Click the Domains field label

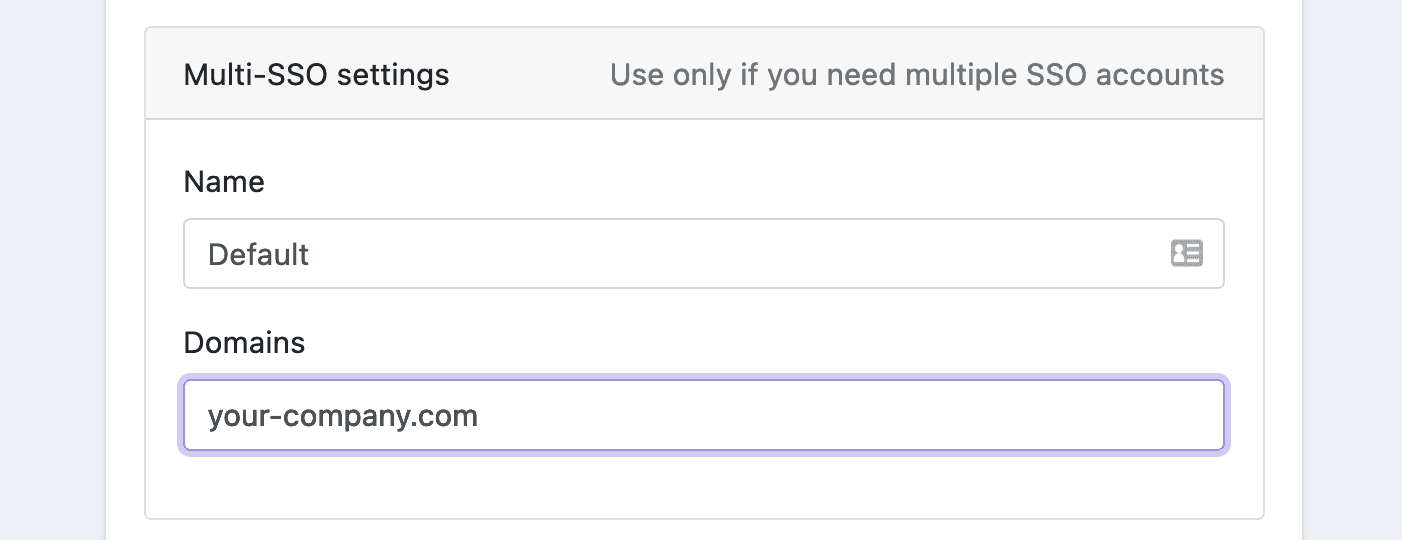tap(244, 343)
